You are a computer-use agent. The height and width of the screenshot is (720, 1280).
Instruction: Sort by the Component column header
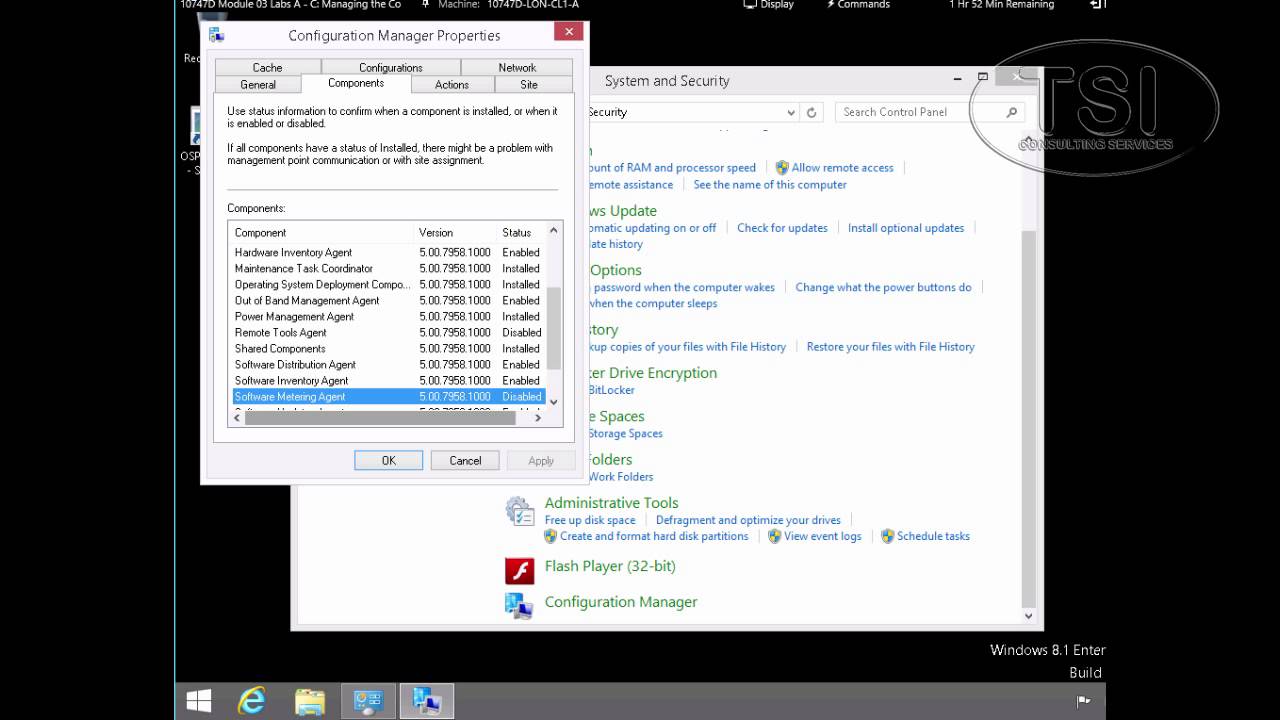pos(322,232)
